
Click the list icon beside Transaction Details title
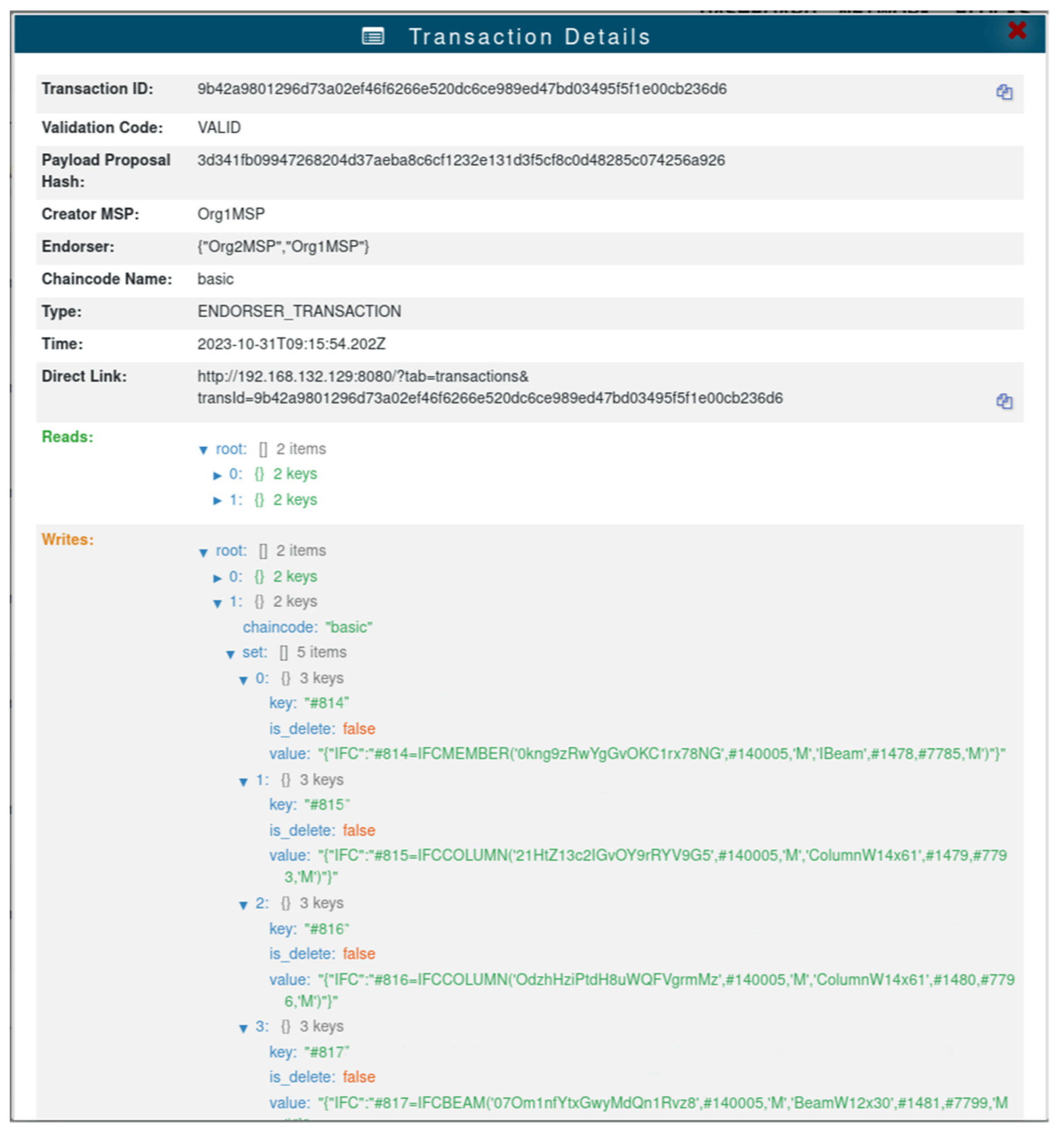pyautogui.click(x=373, y=37)
